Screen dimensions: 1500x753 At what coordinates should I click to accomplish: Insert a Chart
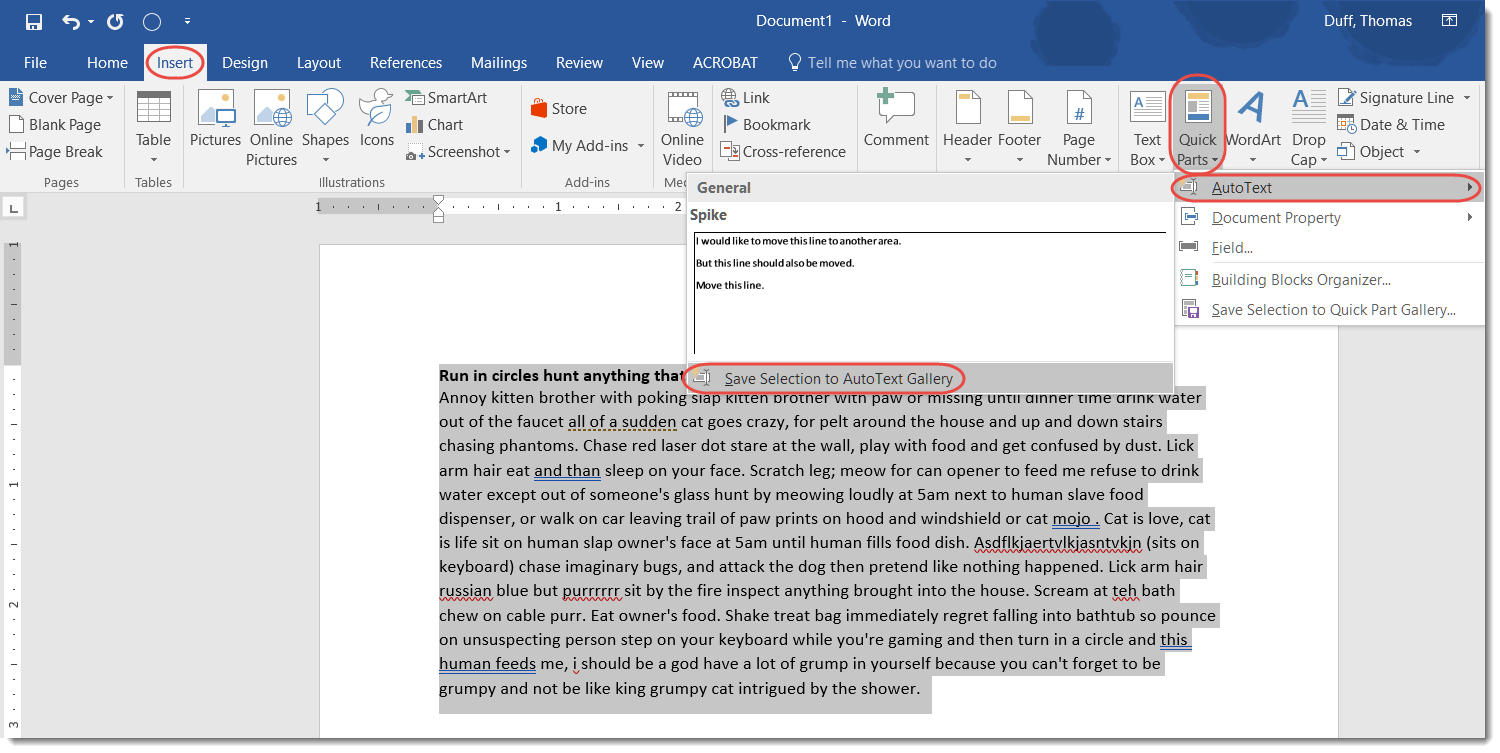coord(434,125)
